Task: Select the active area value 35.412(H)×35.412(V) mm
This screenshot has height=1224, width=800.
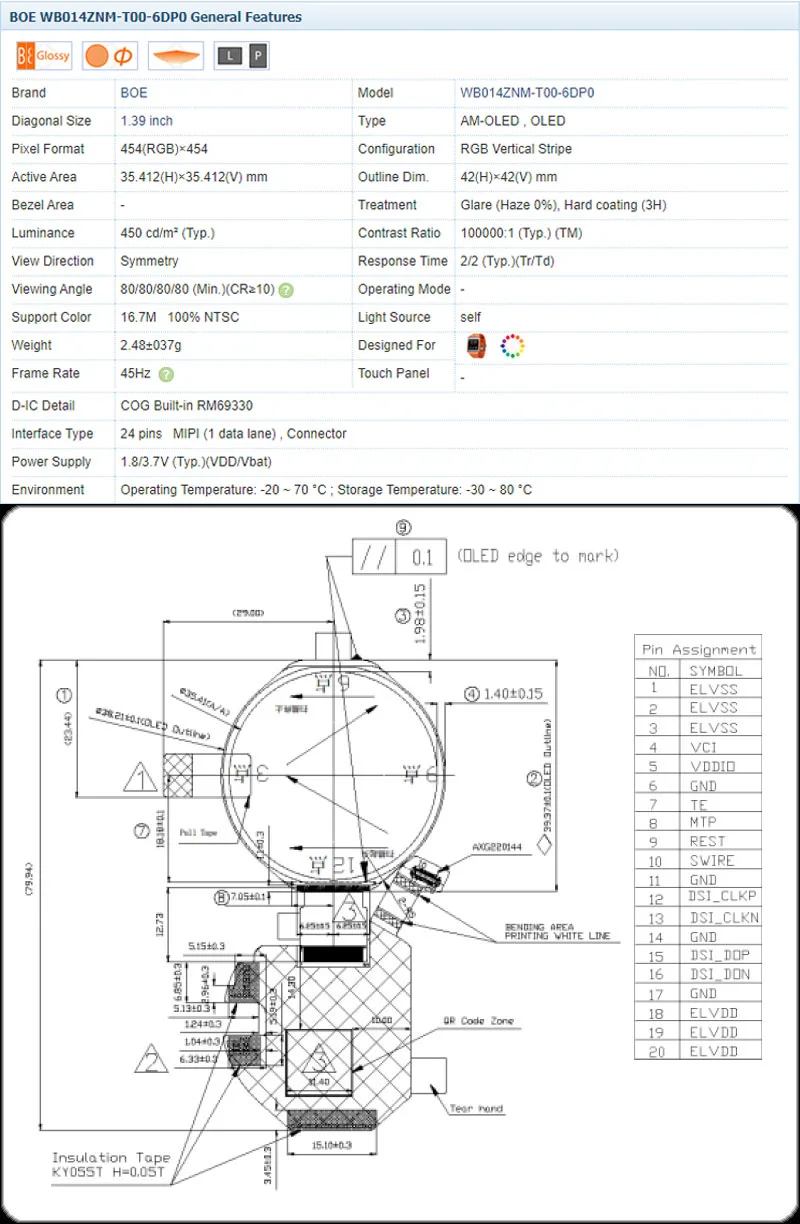Action: [194, 177]
